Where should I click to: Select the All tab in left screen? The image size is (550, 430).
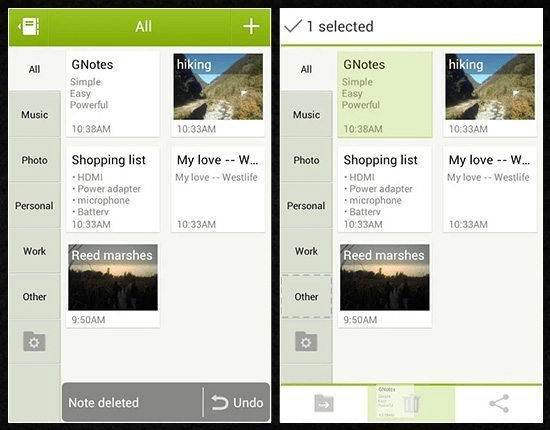(34, 69)
